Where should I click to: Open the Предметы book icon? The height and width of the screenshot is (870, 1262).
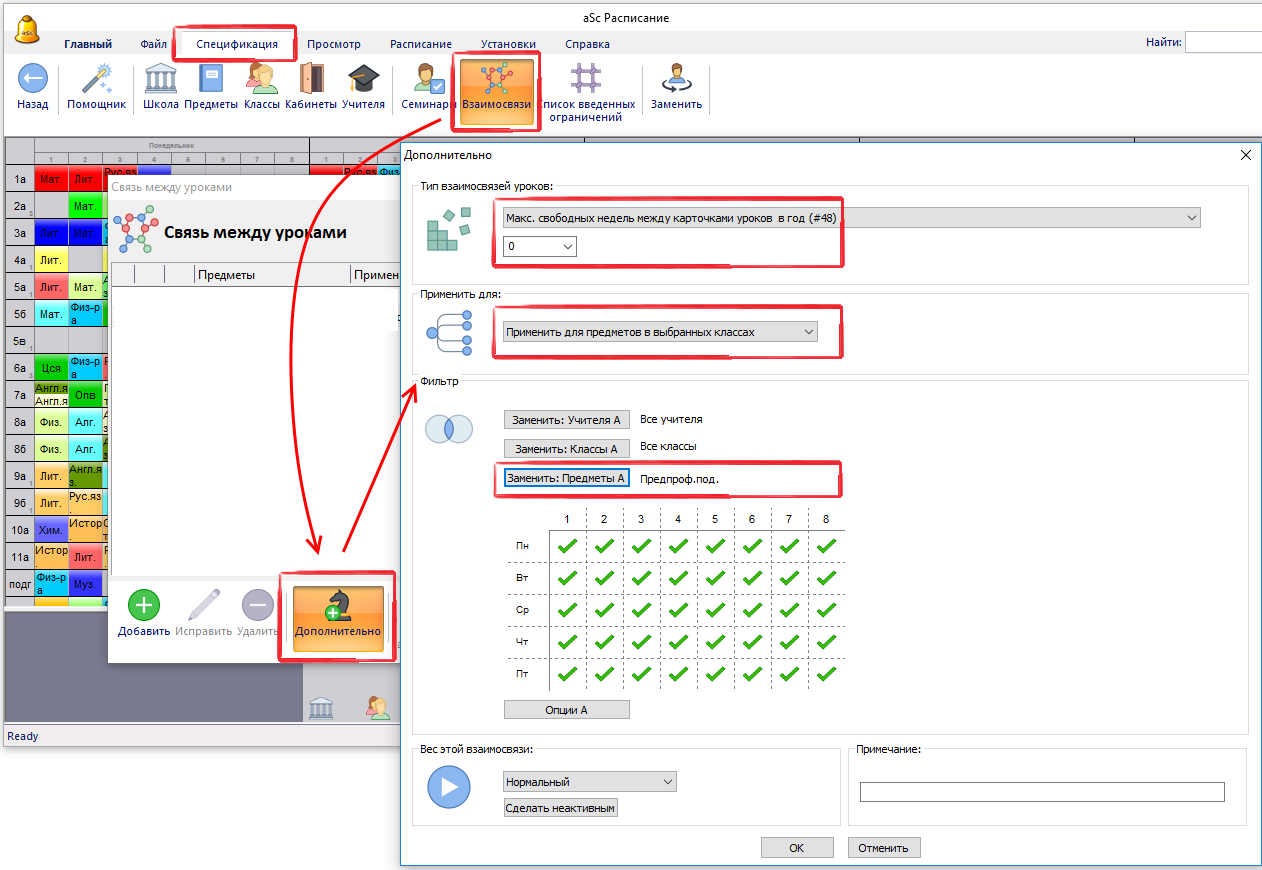(x=211, y=80)
